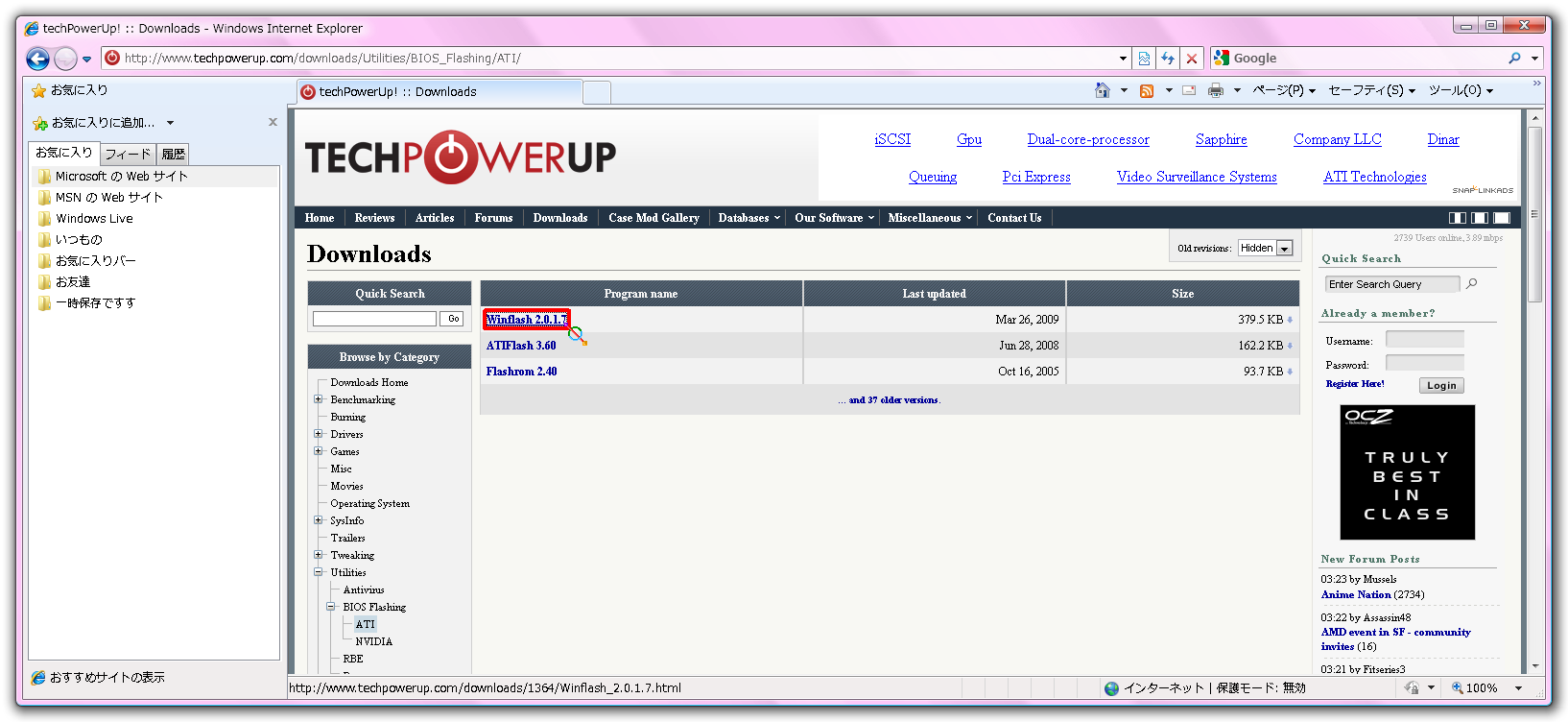Expand the Databases nav dropdown
This screenshot has width=1568, height=722.
tap(748, 218)
